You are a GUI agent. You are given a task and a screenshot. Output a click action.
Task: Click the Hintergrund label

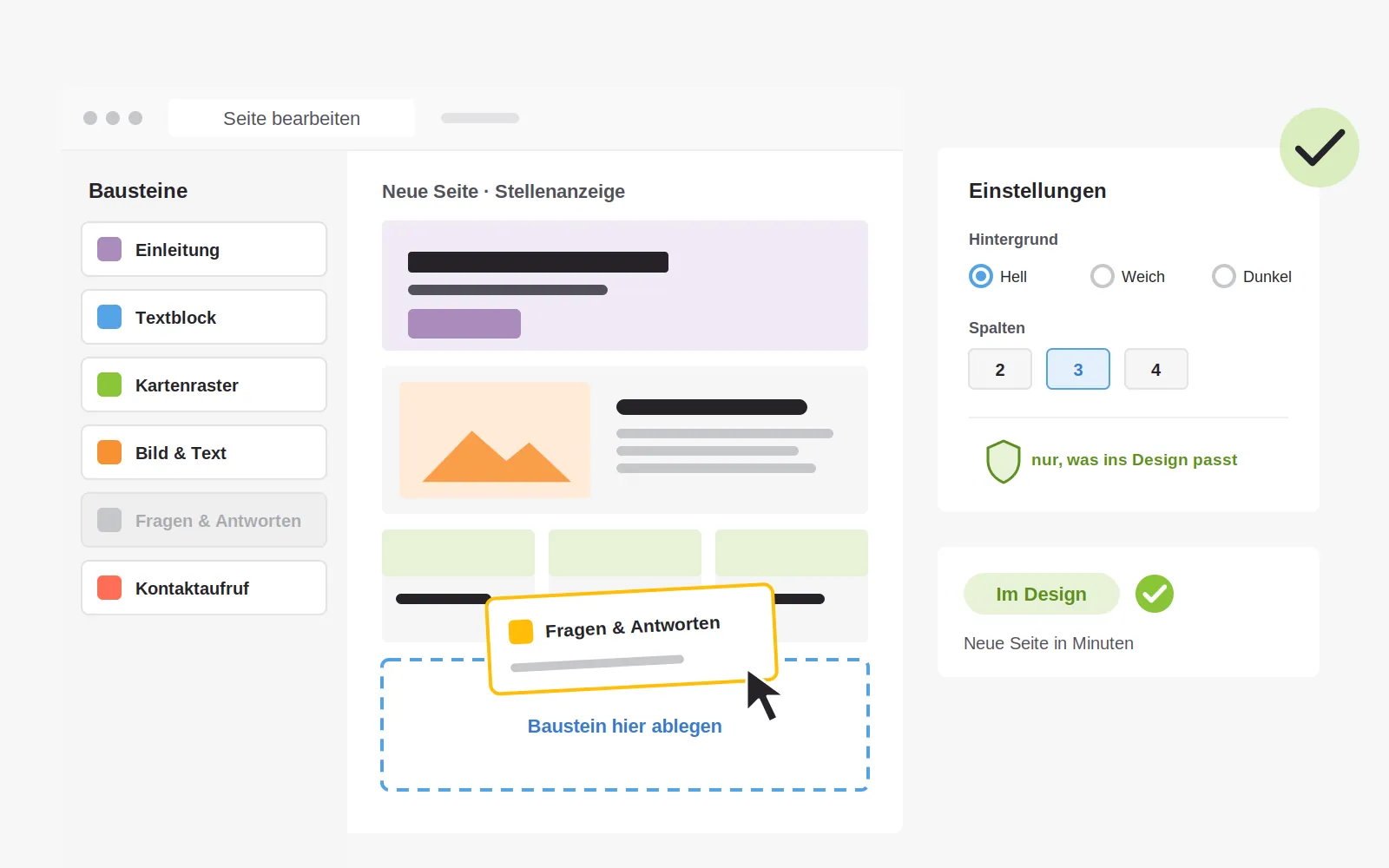pyautogui.click(x=1013, y=240)
